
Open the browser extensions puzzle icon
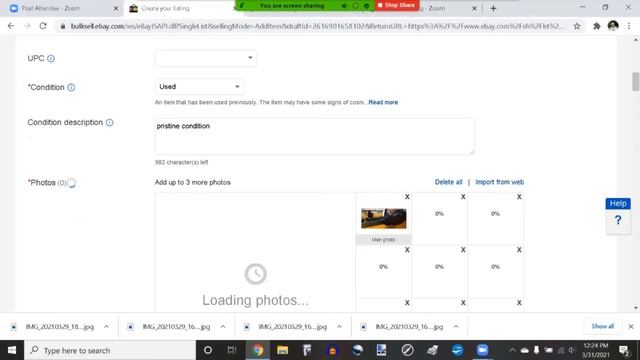point(597,26)
